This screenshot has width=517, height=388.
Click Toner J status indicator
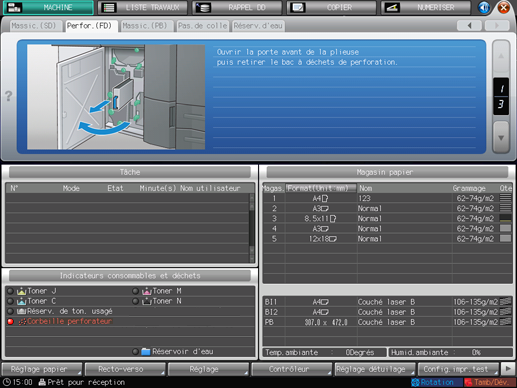[11, 291]
